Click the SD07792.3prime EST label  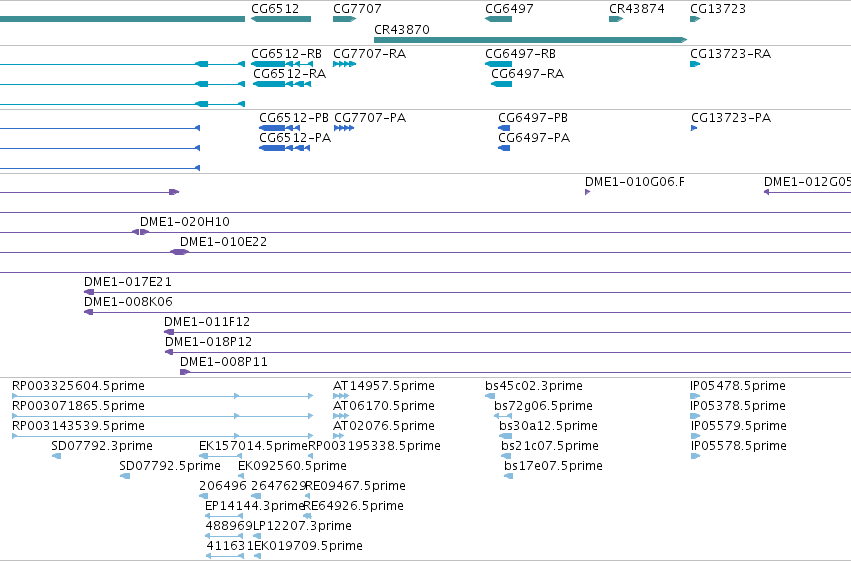click(101, 447)
